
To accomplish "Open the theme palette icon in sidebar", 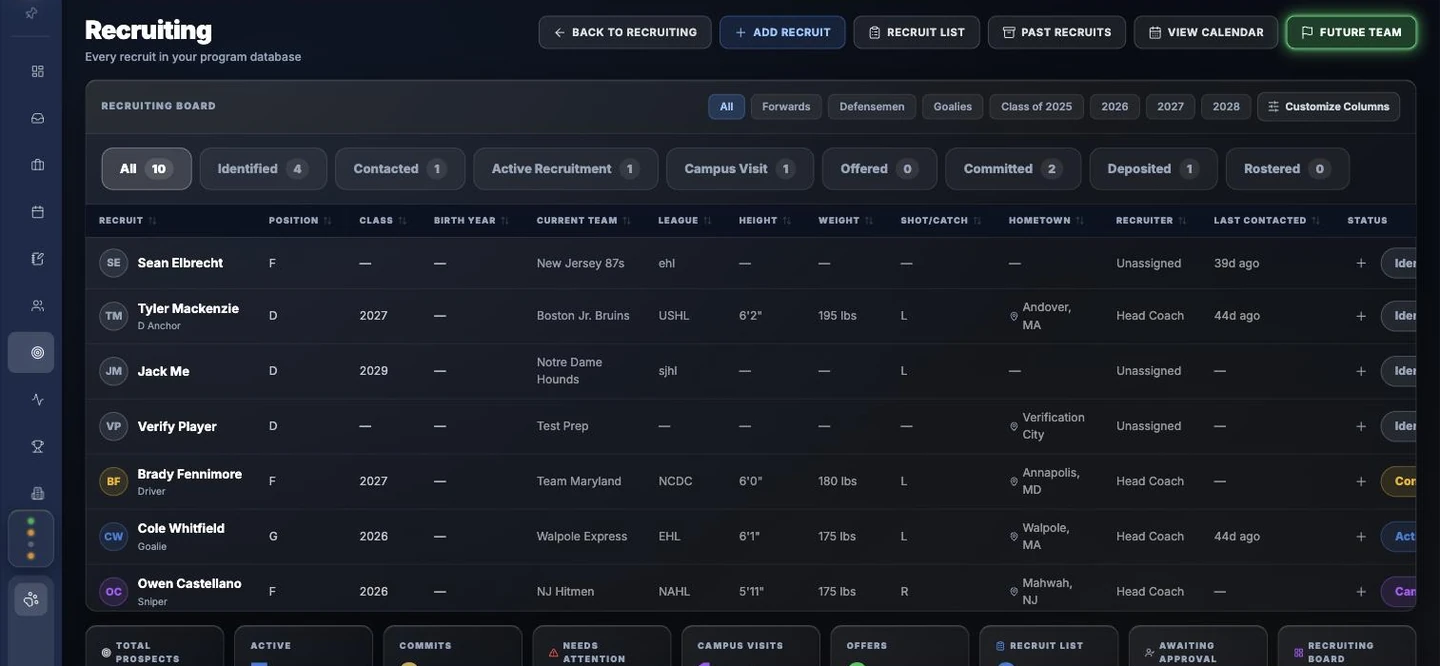I will coord(31,599).
